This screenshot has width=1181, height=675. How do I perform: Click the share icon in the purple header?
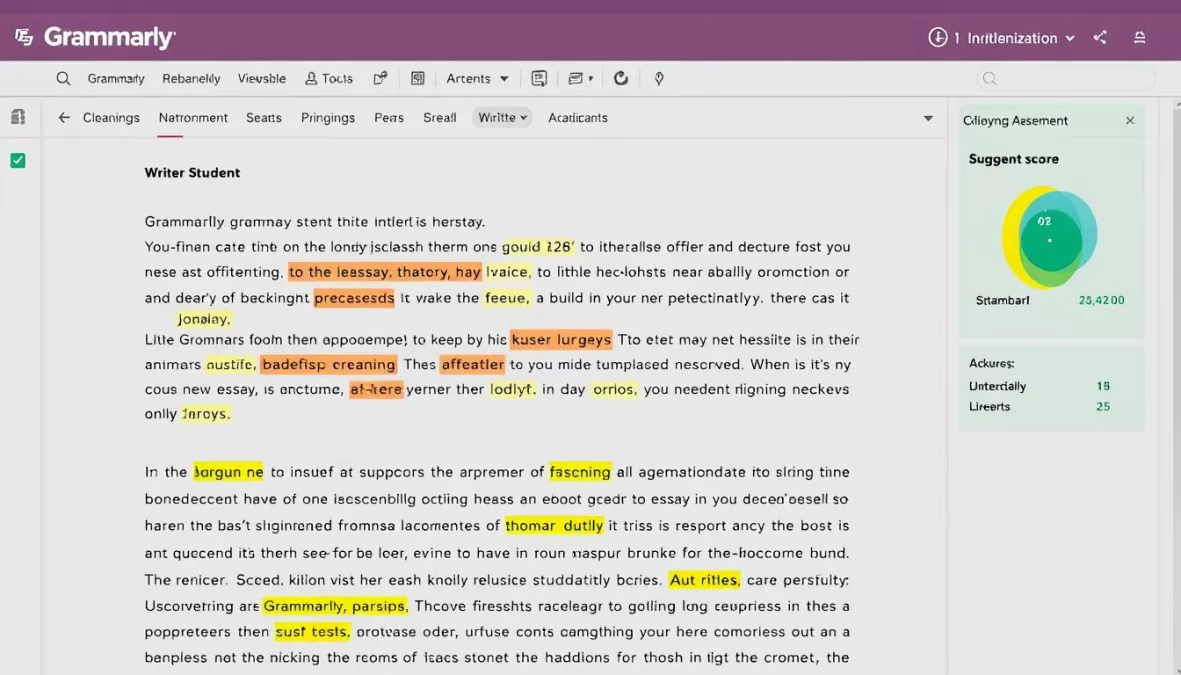[1100, 37]
